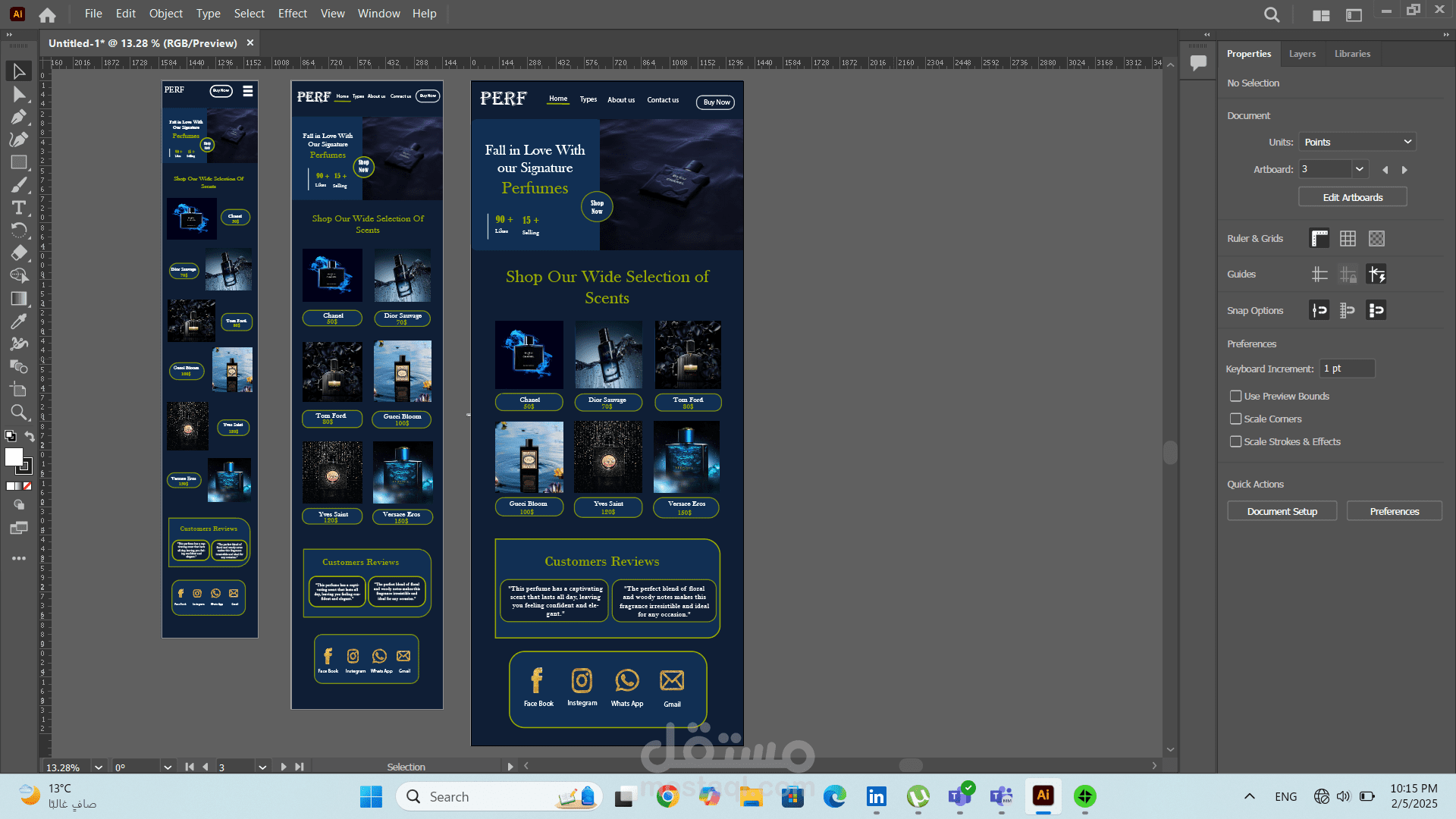Screen dimensions: 1456x819
Task: Open Document Setup quick action
Action: [x=1282, y=511]
